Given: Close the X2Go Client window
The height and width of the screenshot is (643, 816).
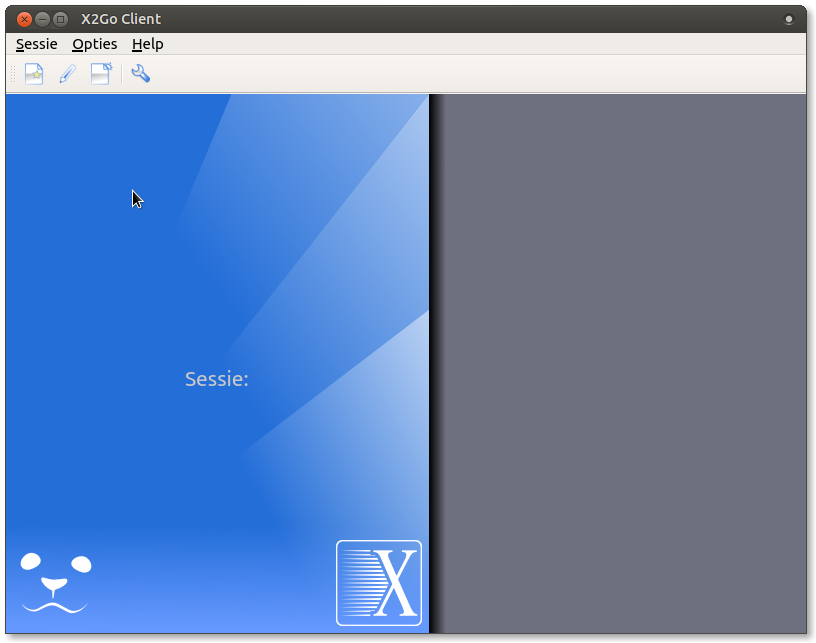Looking at the screenshot, I should [x=24, y=19].
